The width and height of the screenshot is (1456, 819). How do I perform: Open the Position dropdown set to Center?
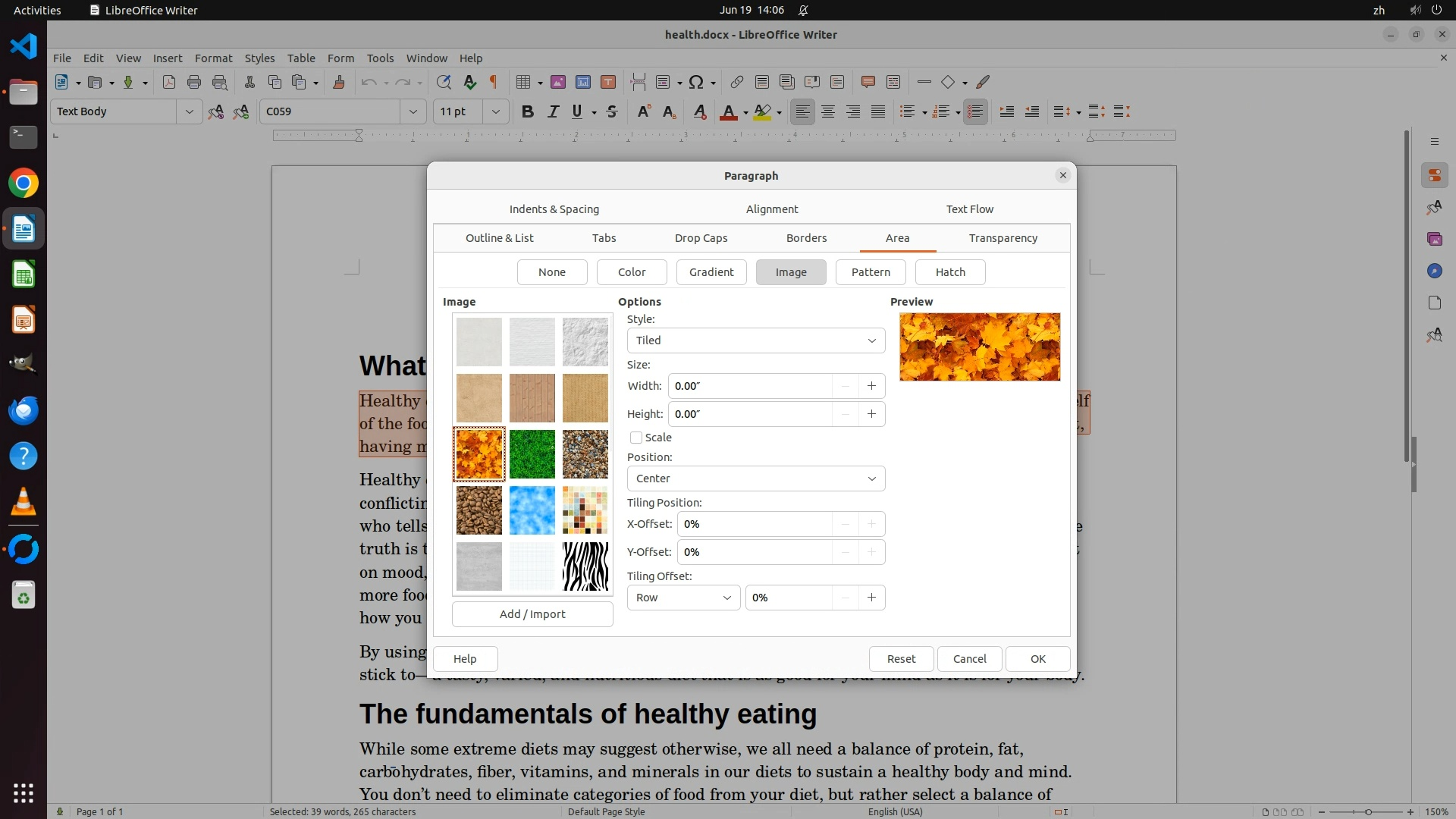pos(755,479)
